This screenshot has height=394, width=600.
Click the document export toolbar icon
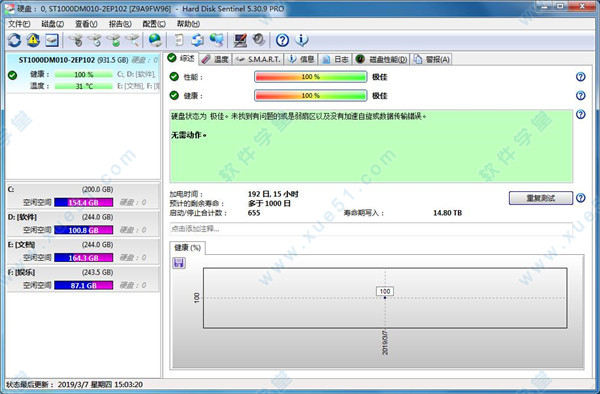[179, 40]
